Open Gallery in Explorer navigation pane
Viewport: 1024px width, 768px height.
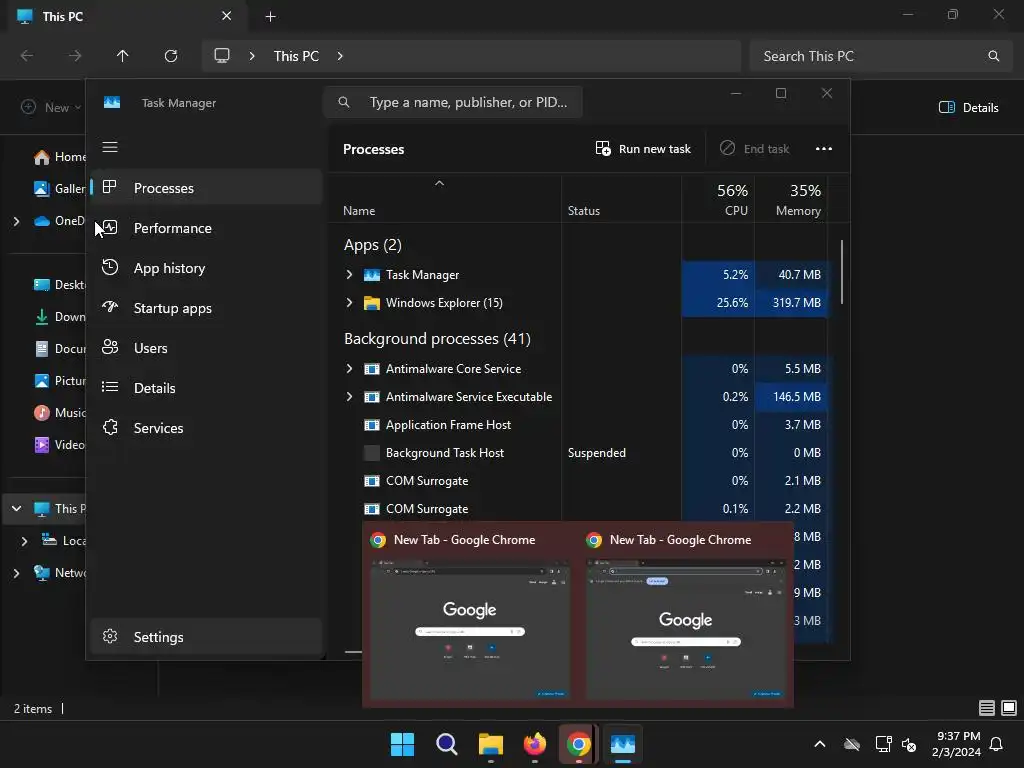[59, 189]
